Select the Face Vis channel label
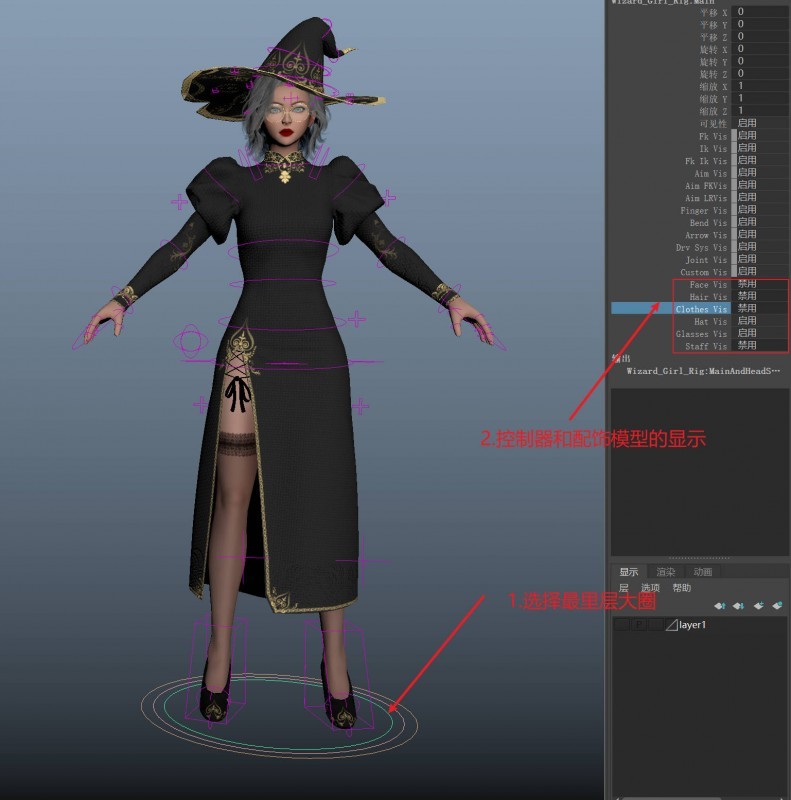 [x=708, y=285]
